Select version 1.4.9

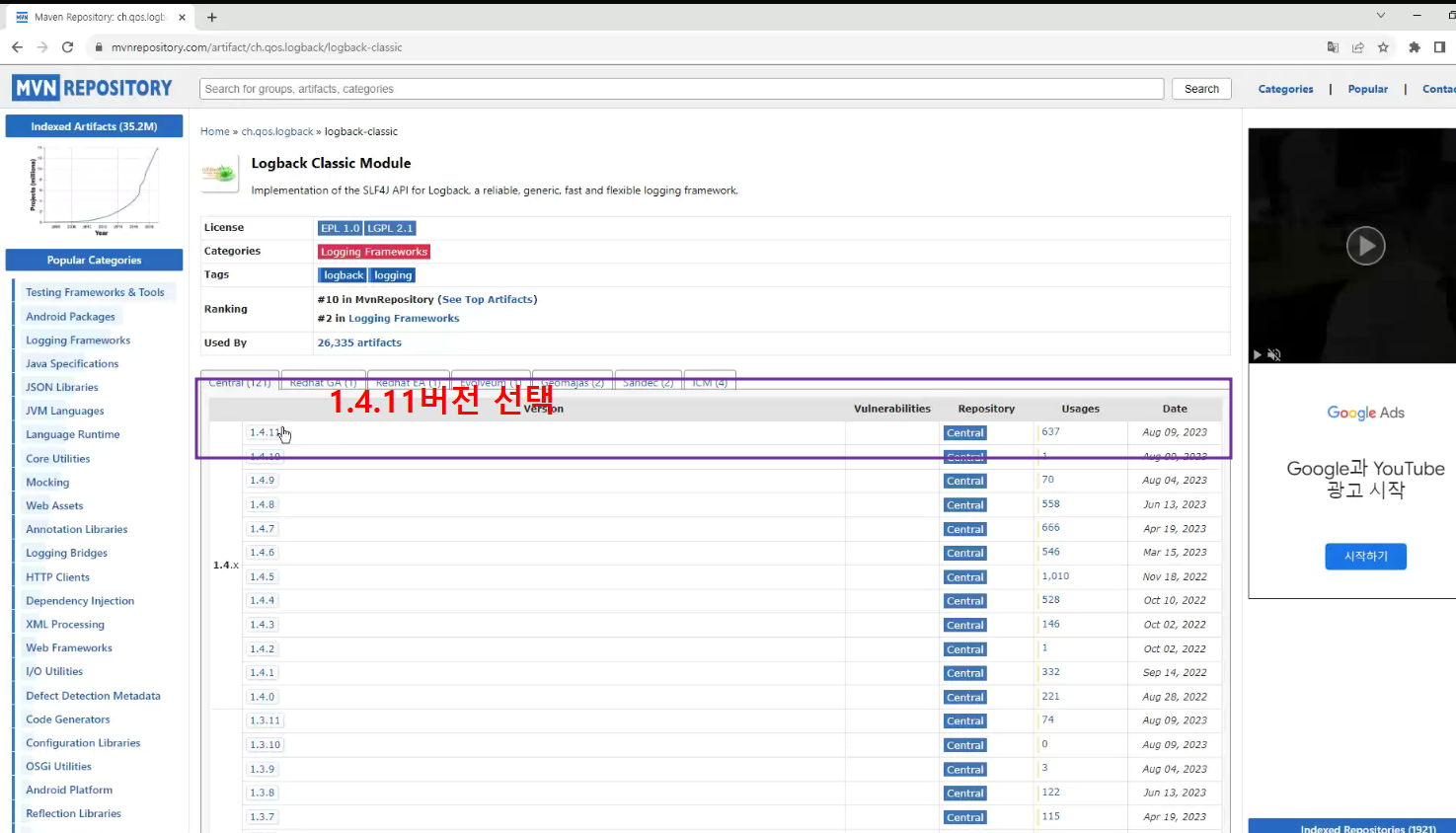pos(263,481)
